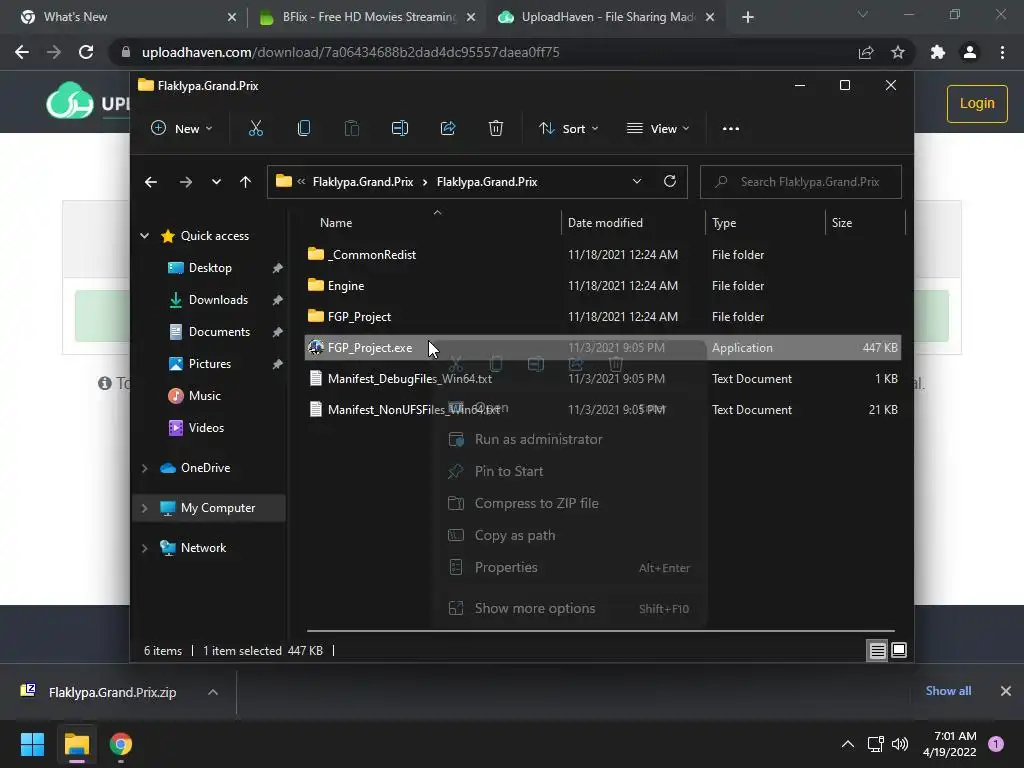
Task: Open the Windows Start menu
Action: pyautogui.click(x=32, y=744)
